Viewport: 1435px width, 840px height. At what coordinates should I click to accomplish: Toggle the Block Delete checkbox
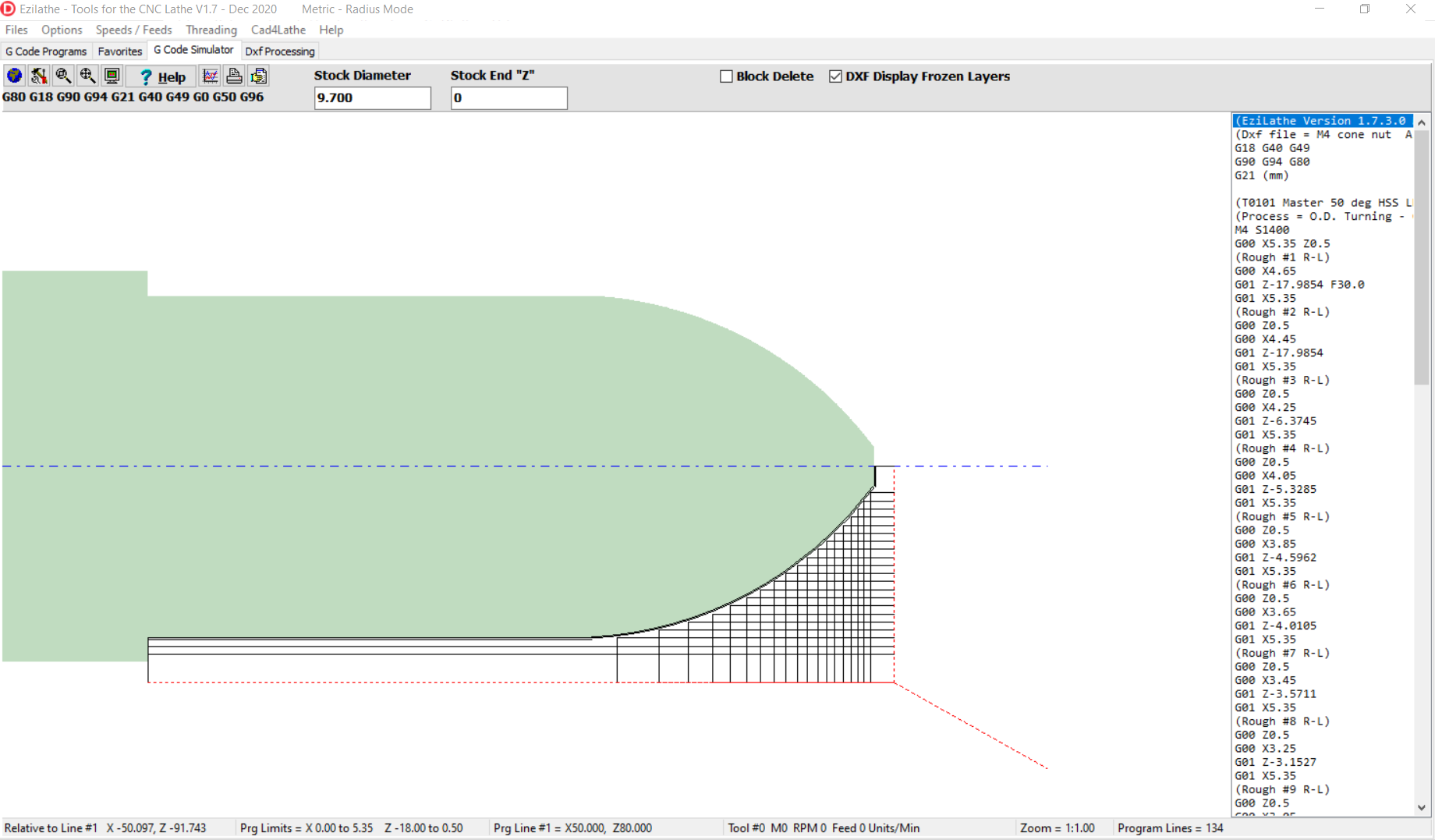tap(726, 76)
